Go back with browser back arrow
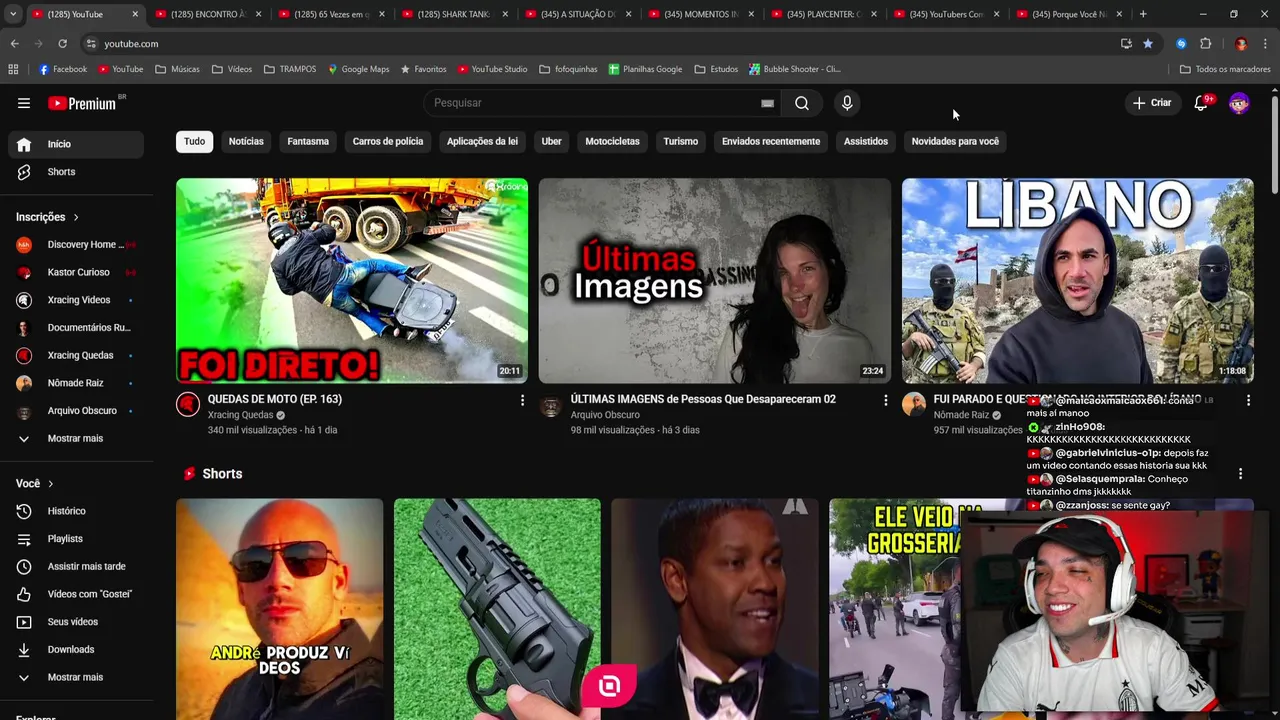The height and width of the screenshot is (720, 1280). 15,44
